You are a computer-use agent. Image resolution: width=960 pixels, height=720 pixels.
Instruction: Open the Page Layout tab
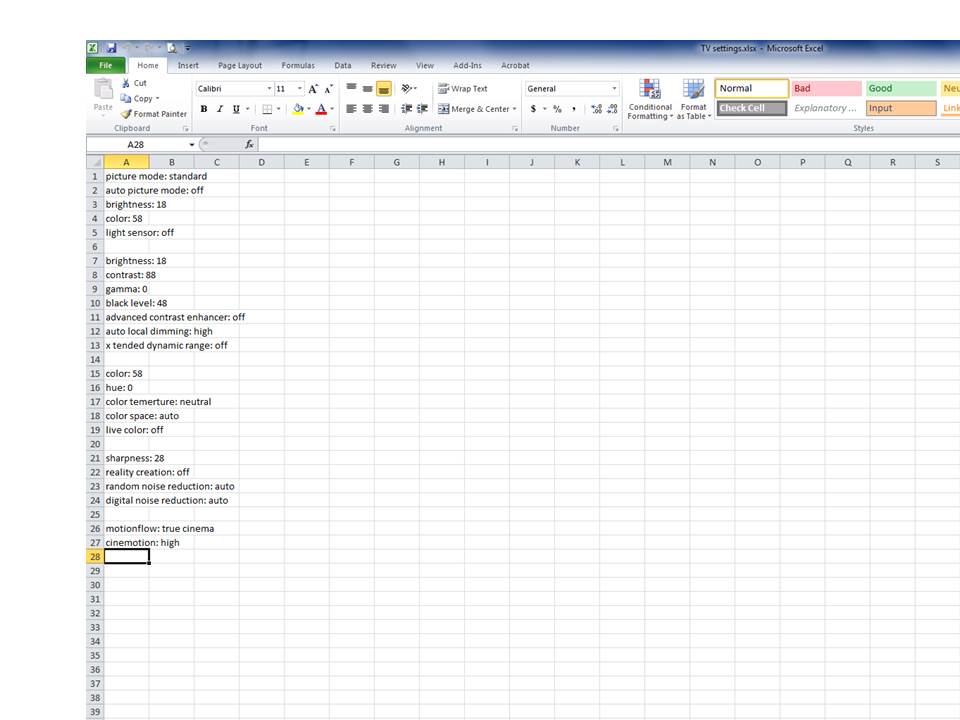click(x=240, y=66)
